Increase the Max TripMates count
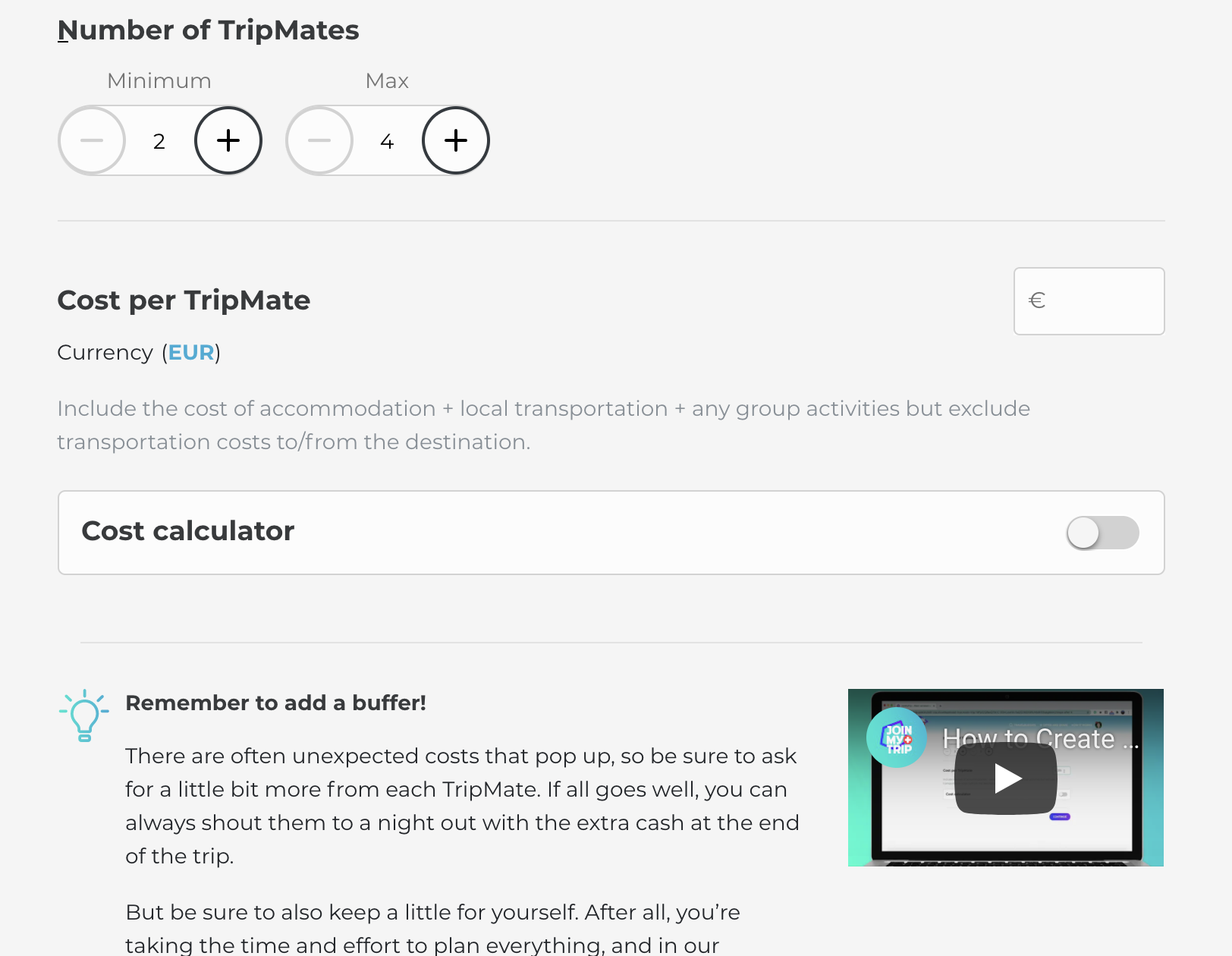 point(456,140)
